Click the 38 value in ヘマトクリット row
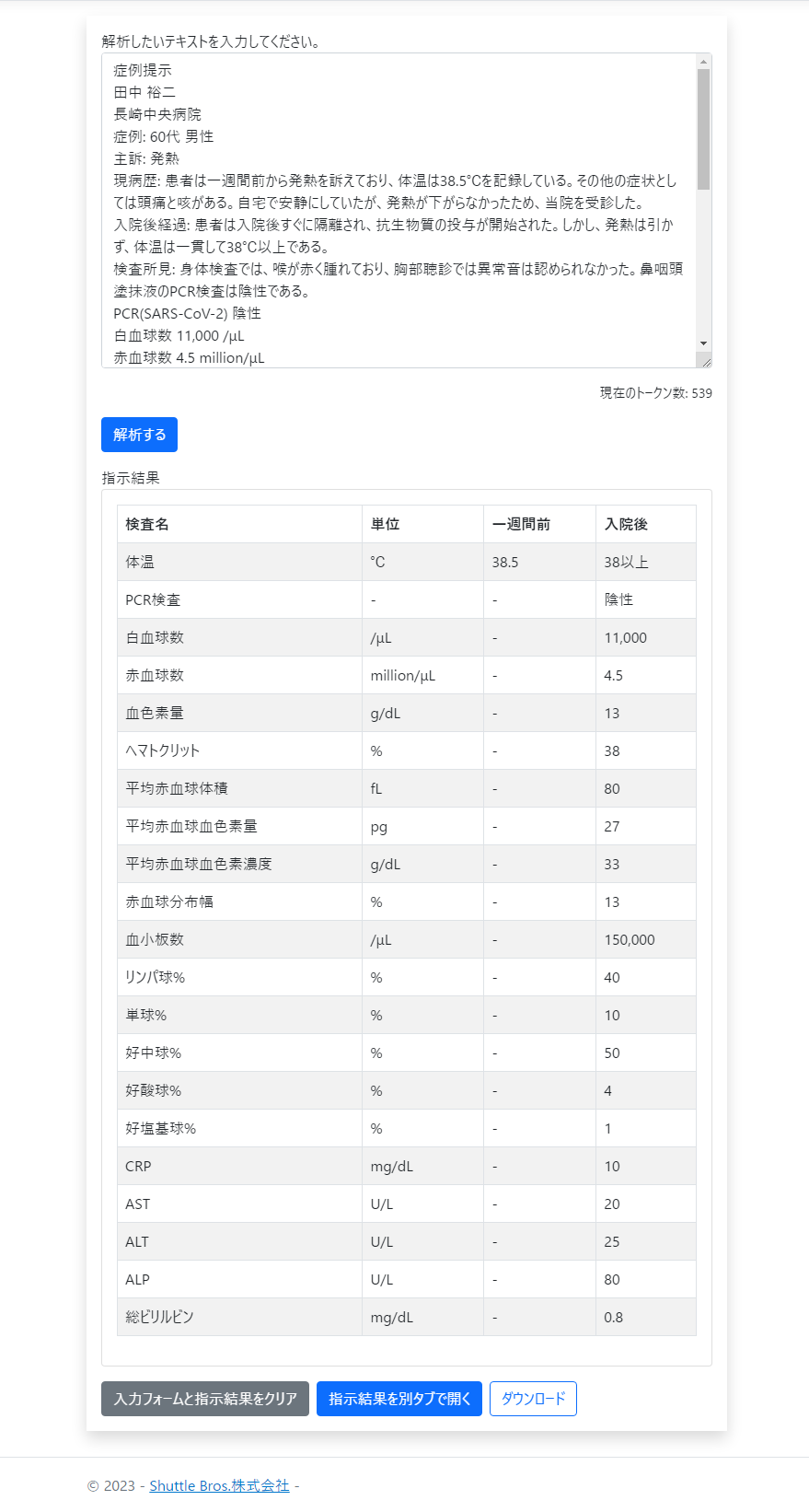This screenshot has width=809, height=1512. (646, 750)
